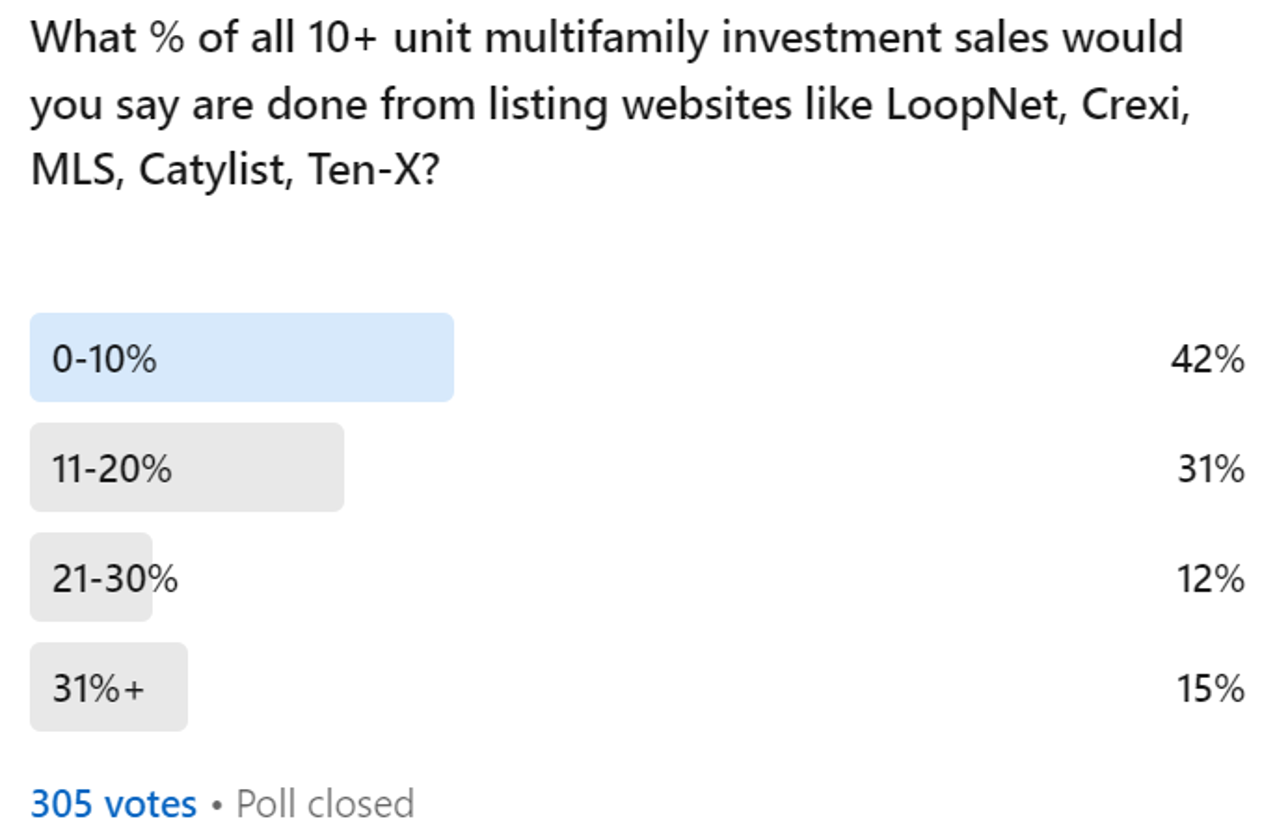
Task: Select the 31%+ poll result bar
Action: pos(109,688)
